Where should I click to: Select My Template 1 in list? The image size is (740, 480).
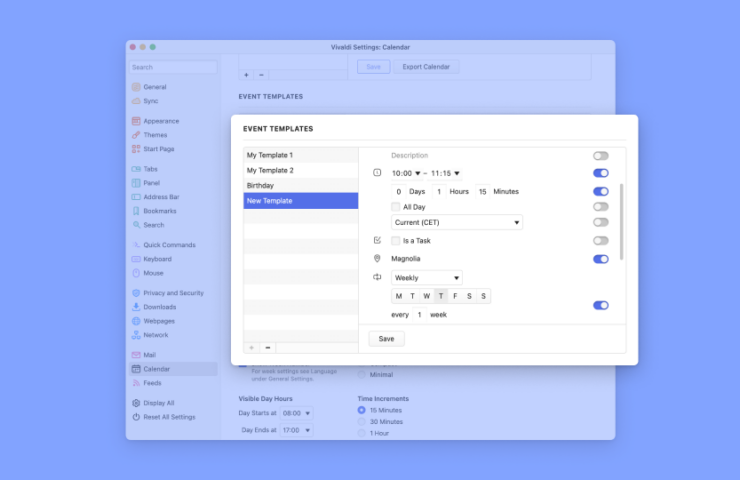click(x=301, y=155)
